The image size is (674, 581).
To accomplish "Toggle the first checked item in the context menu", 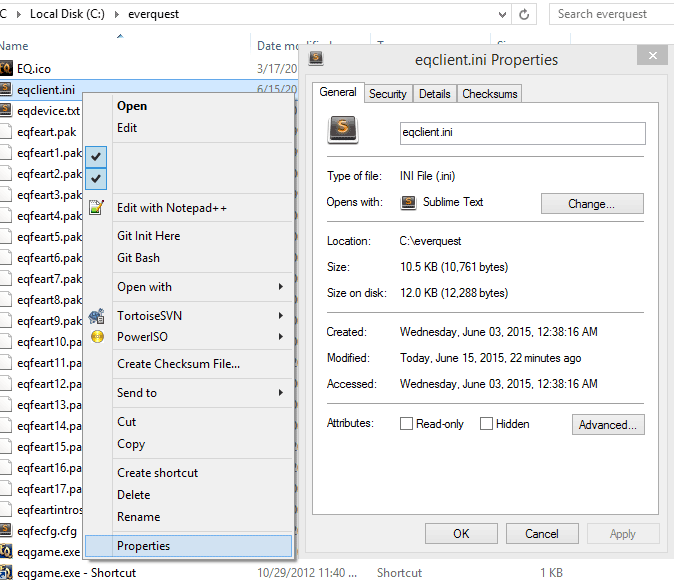I will (x=96, y=157).
